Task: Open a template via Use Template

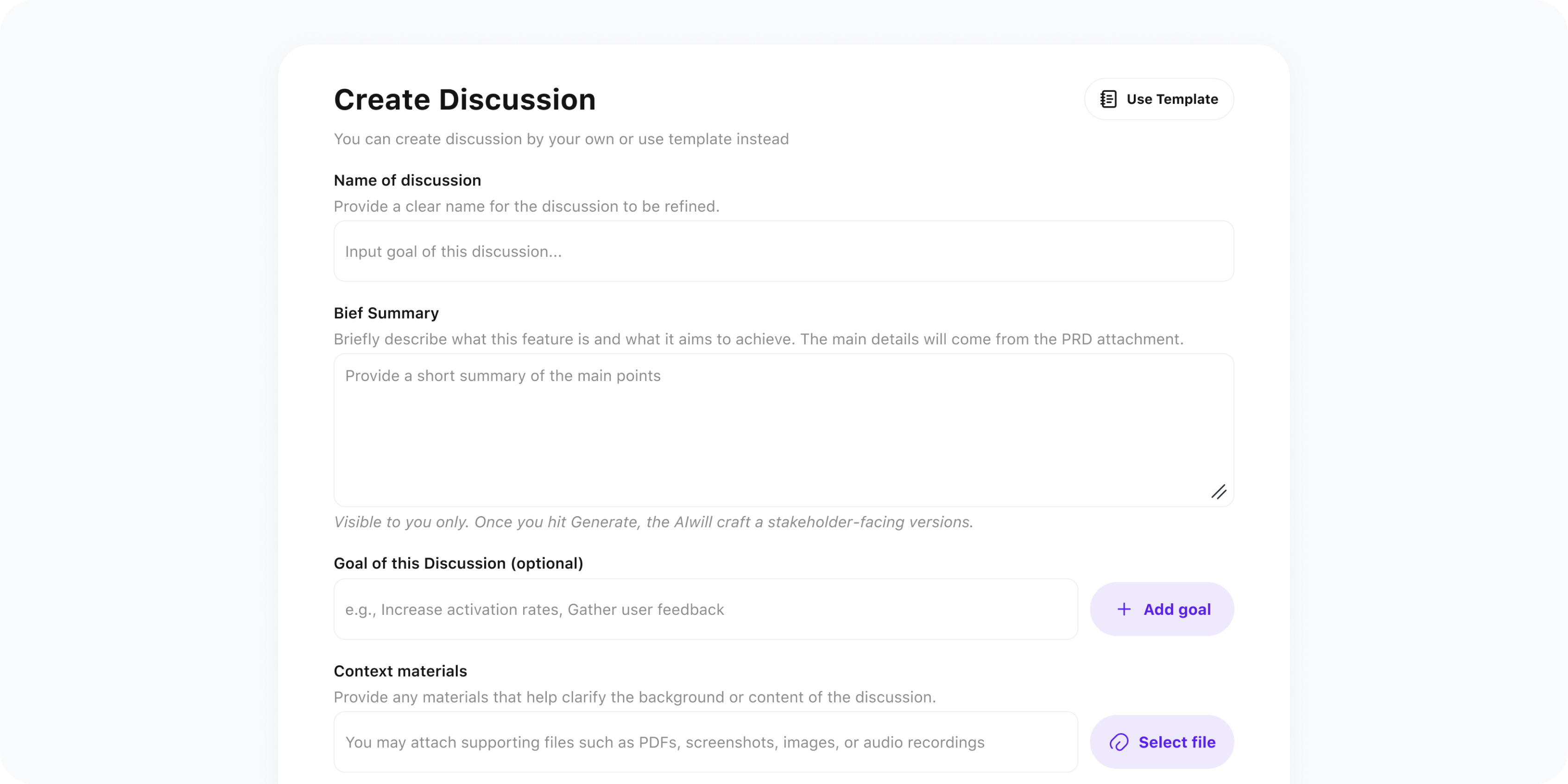Action: [1159, 99]
